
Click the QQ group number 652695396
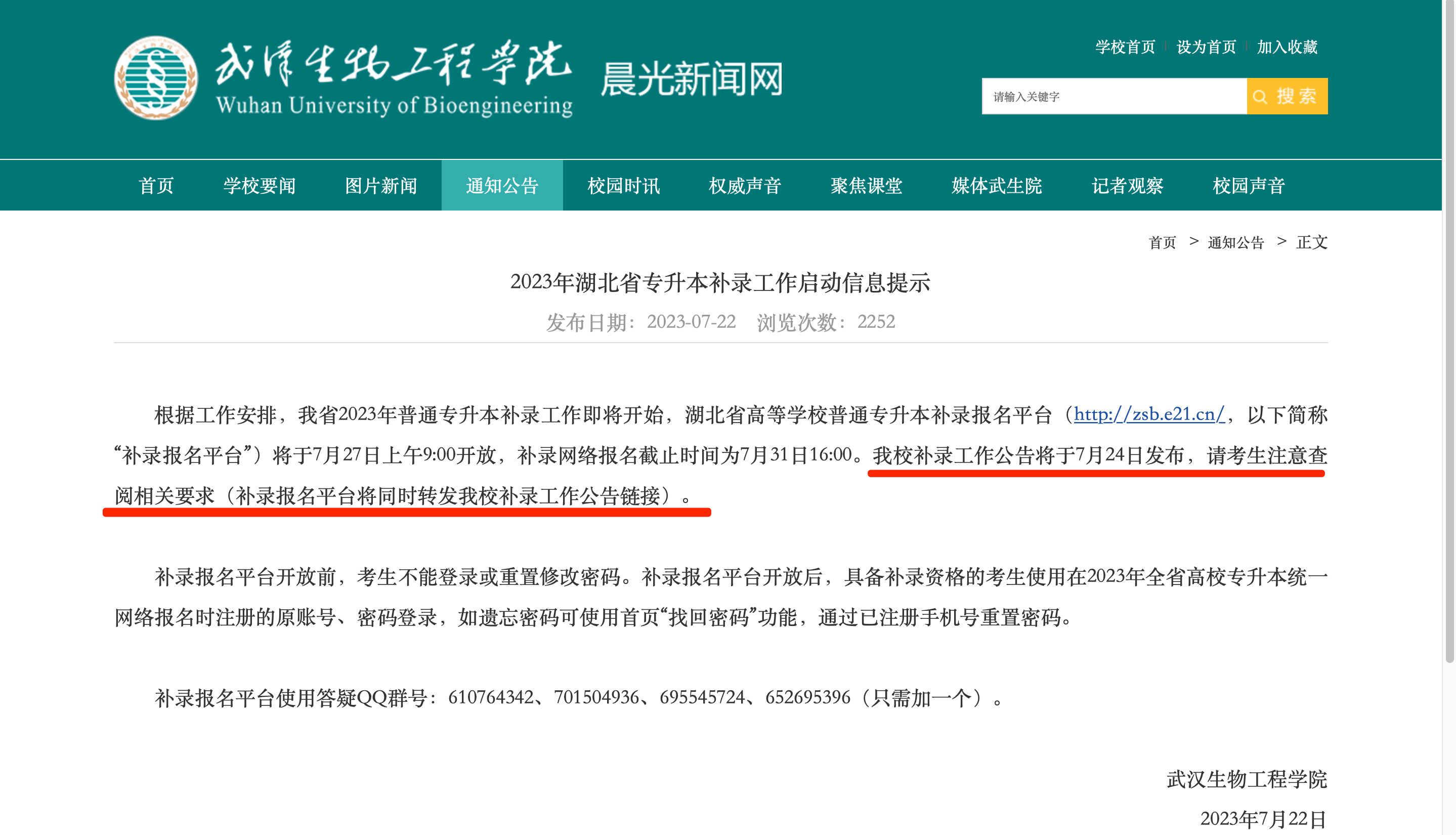click(807, 697)
